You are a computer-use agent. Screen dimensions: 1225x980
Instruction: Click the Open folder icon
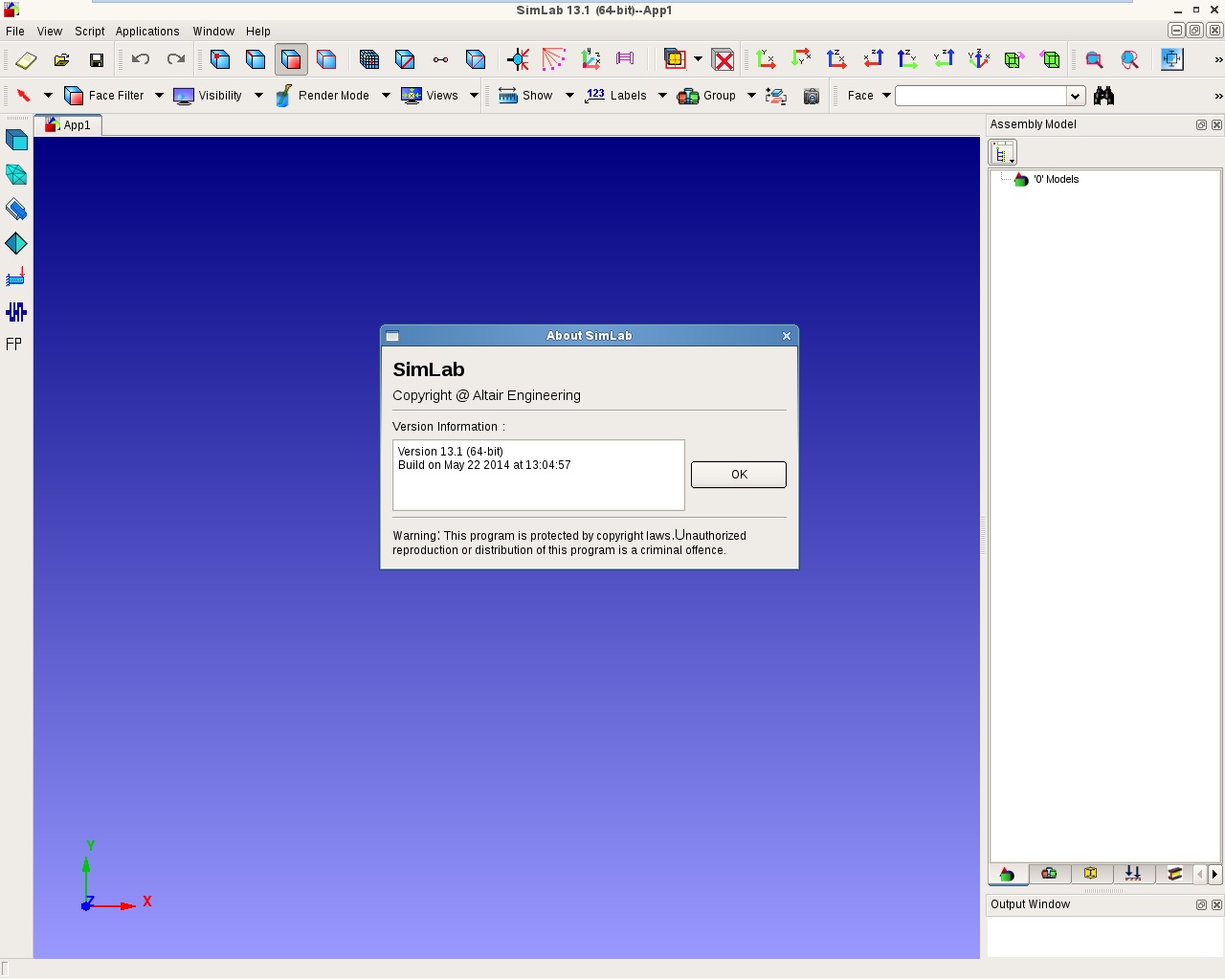pyautogui.click(x=61, y=59)
